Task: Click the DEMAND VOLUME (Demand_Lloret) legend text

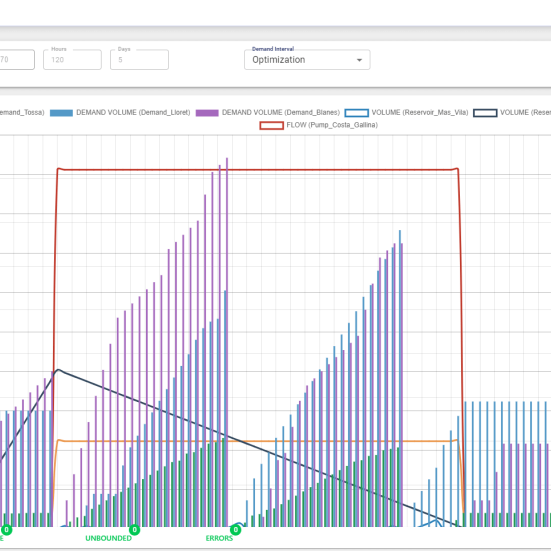Action: click(x=133, y=112)
